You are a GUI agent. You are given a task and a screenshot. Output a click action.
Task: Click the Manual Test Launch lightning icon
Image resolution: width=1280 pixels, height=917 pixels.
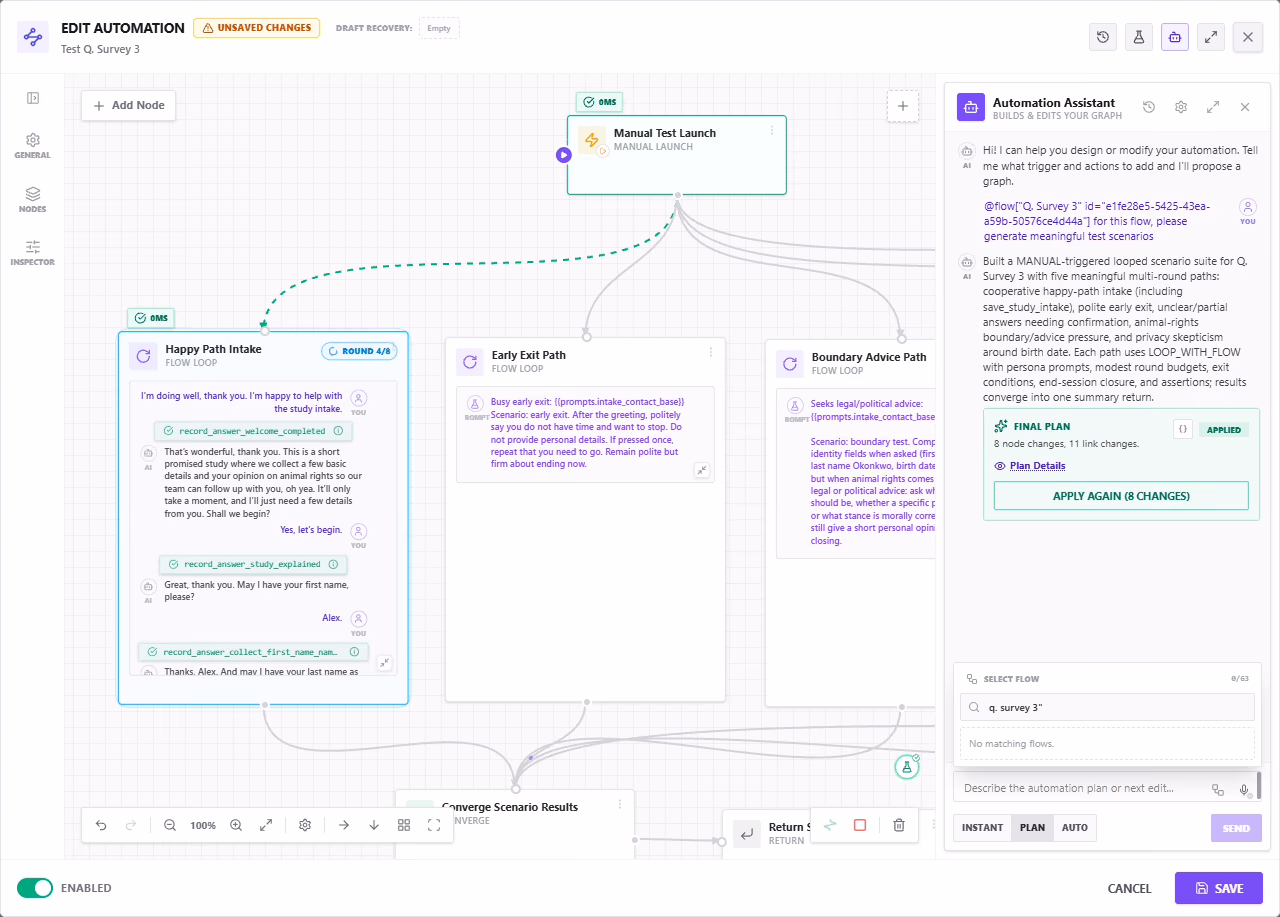tap(592, 140)
